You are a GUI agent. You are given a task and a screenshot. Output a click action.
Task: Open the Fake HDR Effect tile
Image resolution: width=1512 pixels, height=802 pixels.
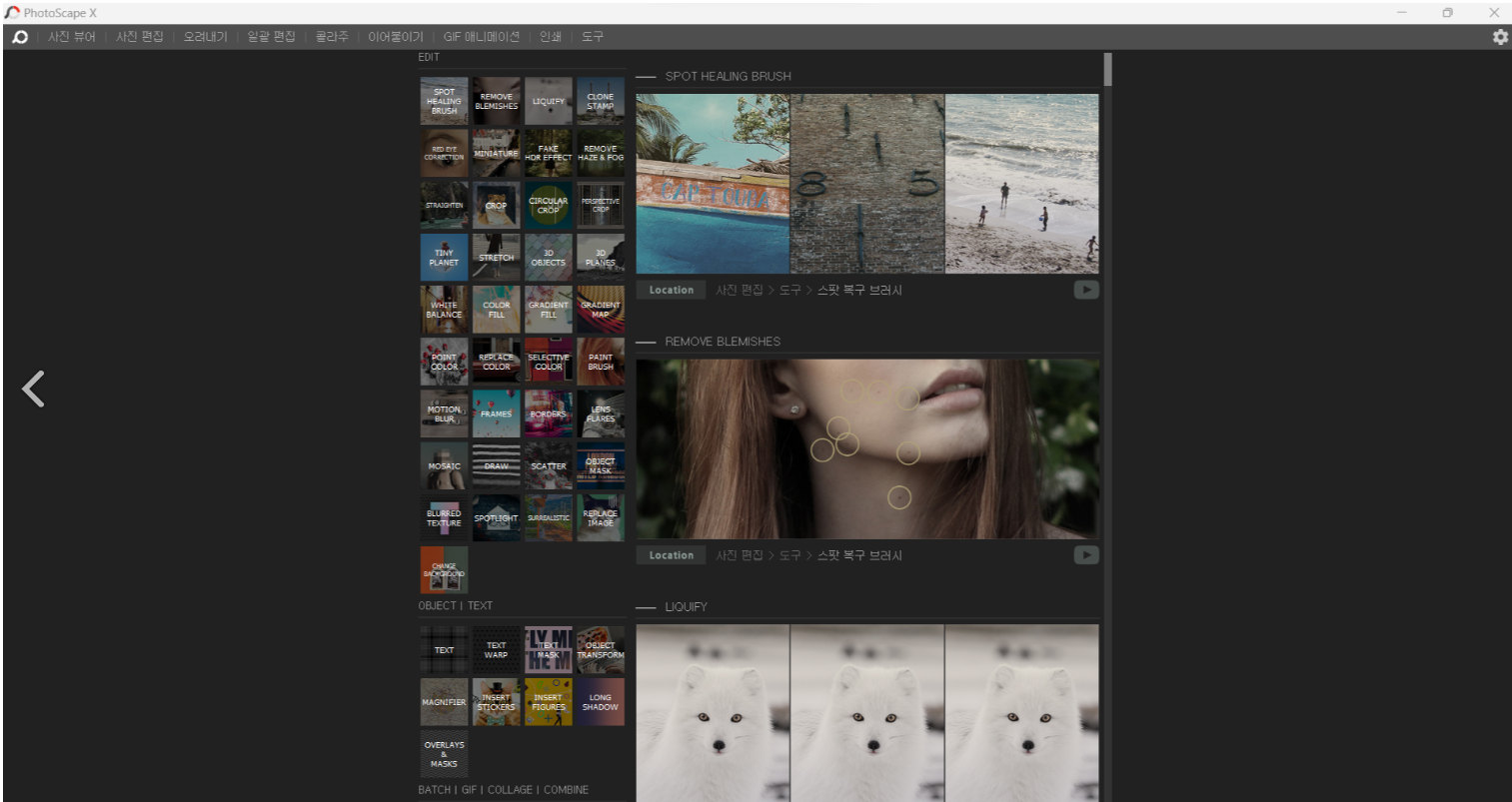[548, 153]
